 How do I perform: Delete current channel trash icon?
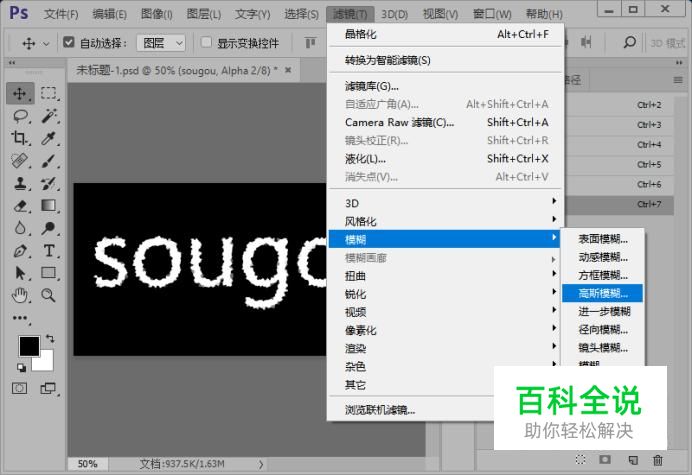tap(658, 460)
